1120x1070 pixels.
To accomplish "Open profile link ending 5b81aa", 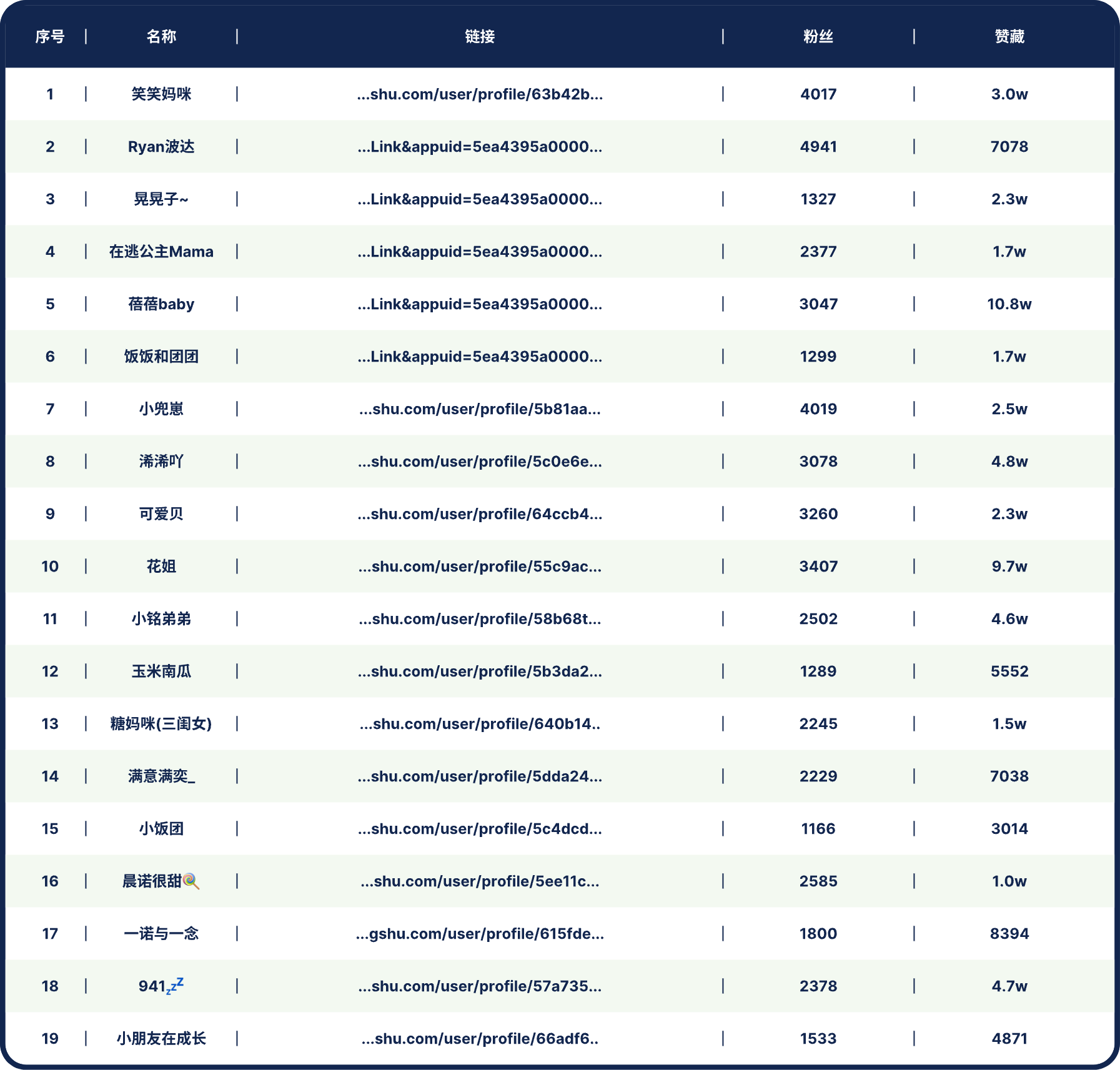I will [x=480, y=409].
